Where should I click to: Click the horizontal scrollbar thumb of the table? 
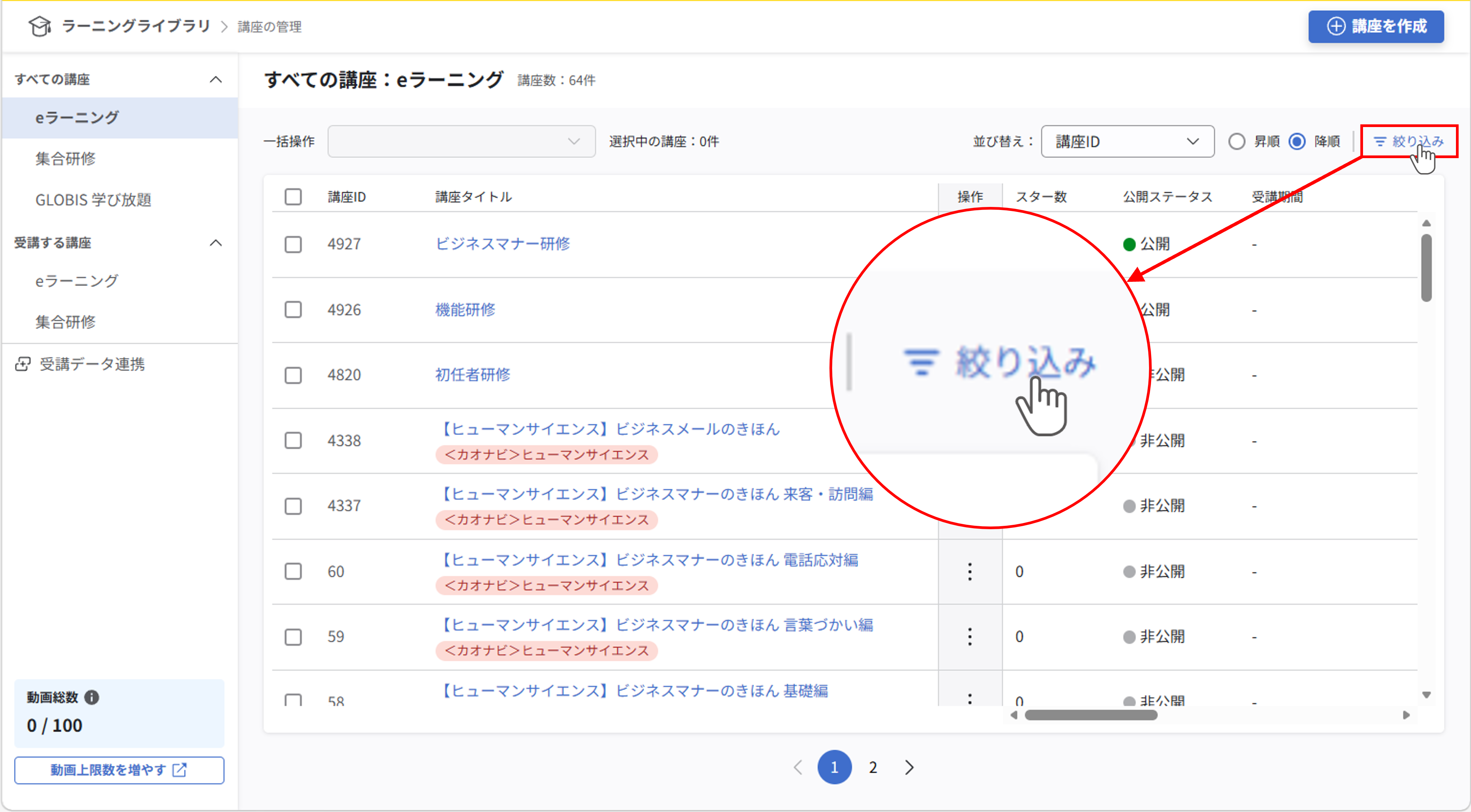coord(1091,715)
